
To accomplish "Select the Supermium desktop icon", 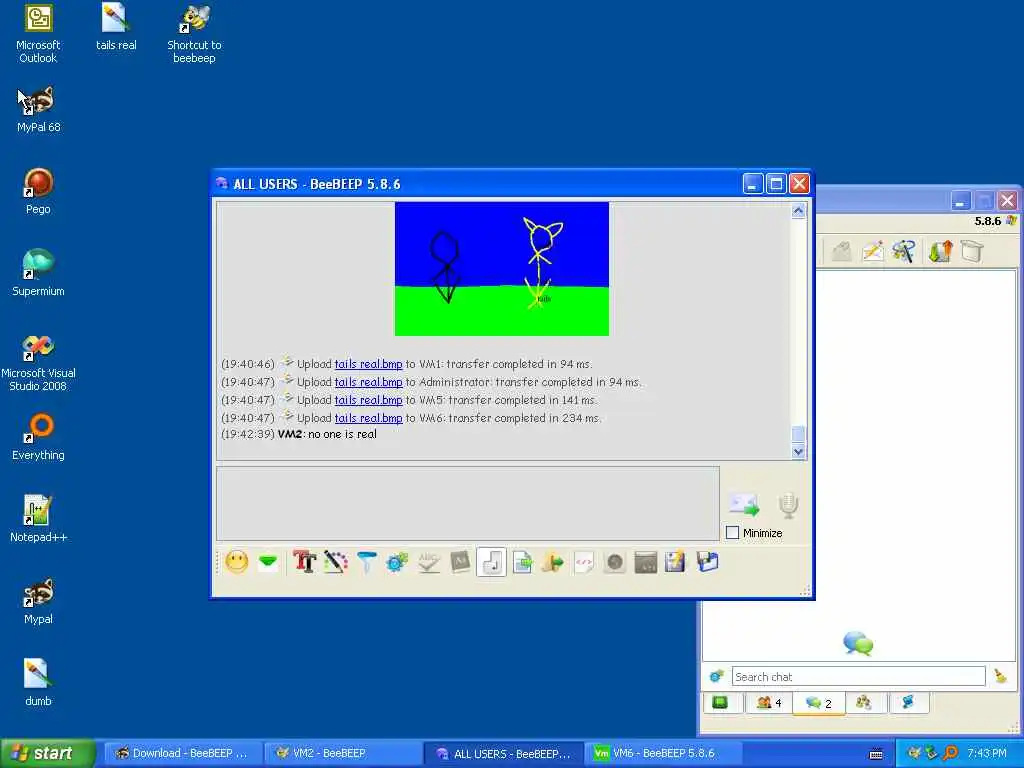I will [38, 274].
